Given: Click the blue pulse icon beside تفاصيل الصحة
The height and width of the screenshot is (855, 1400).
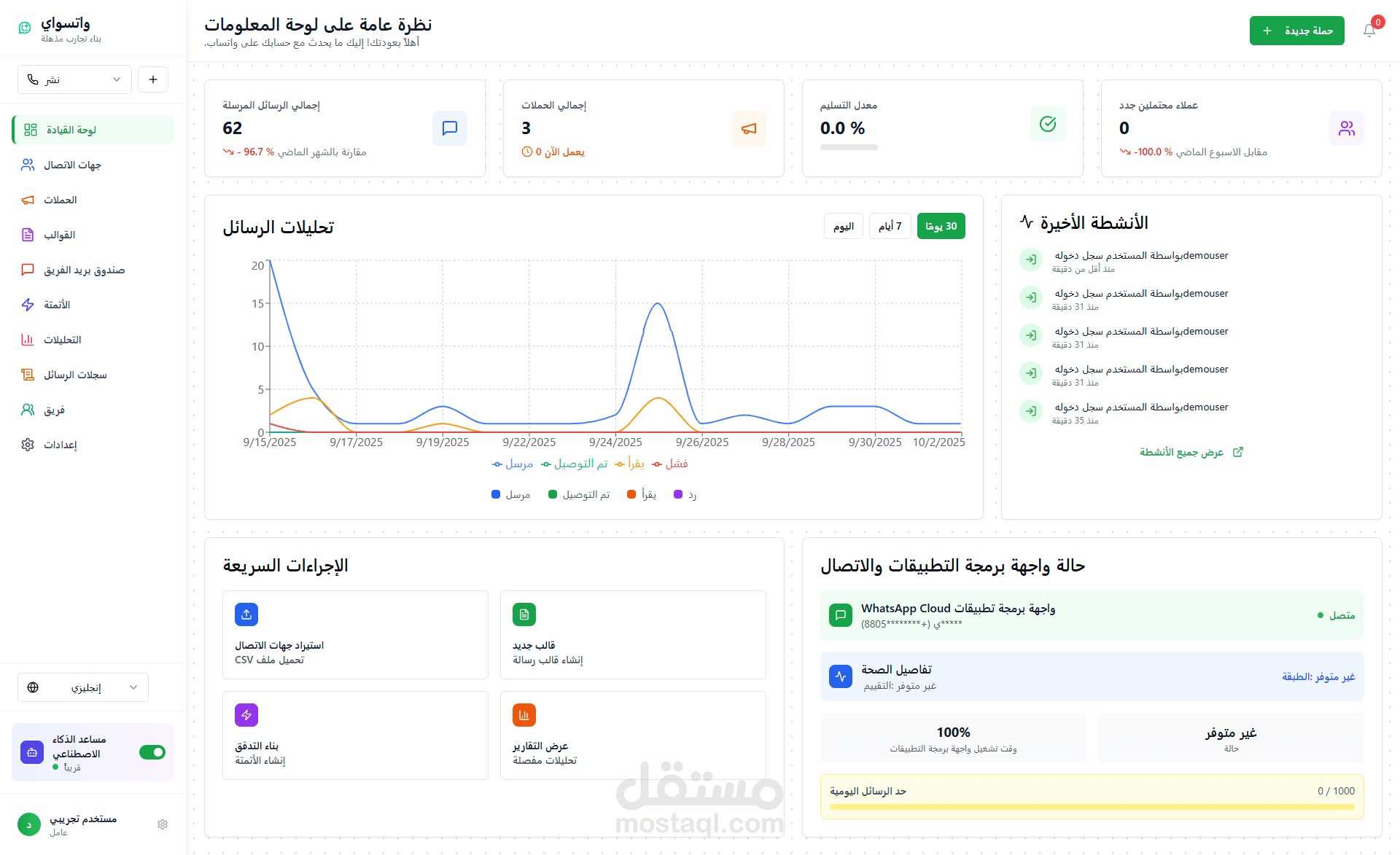Looking at the screenshot, I should click(841, 676).
